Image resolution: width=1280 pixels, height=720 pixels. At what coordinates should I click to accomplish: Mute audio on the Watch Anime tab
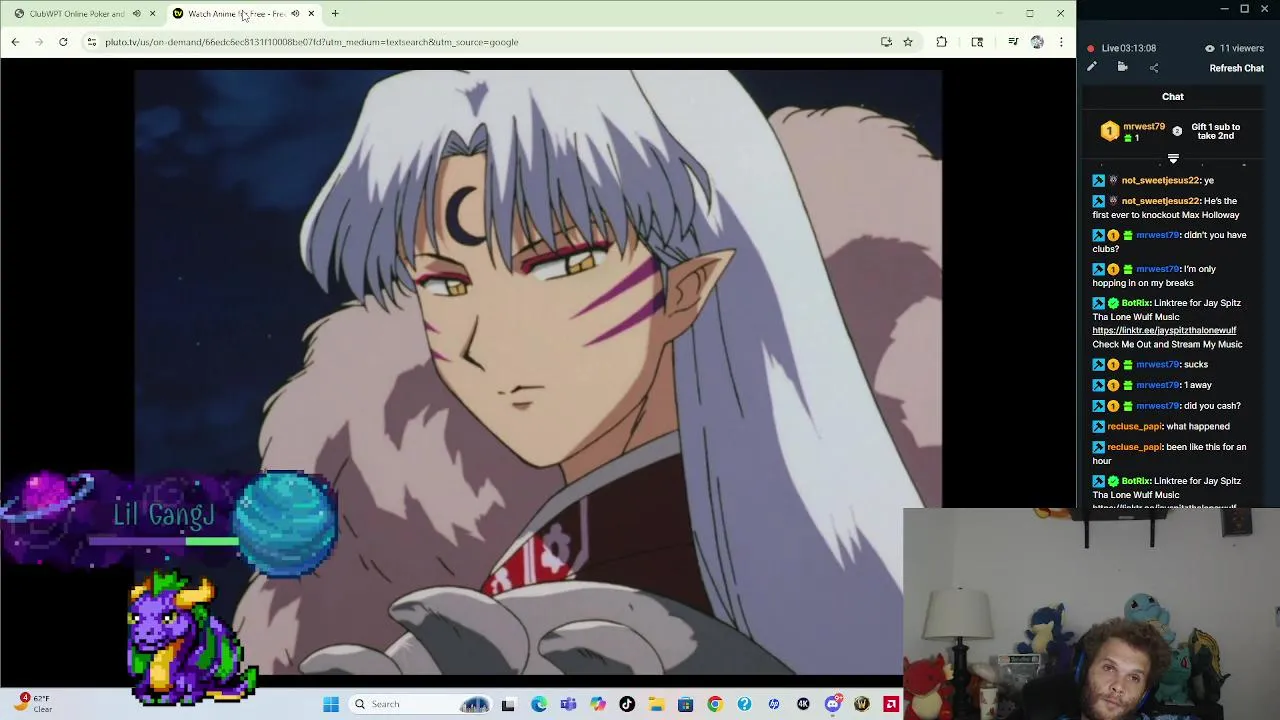point(295,13)
